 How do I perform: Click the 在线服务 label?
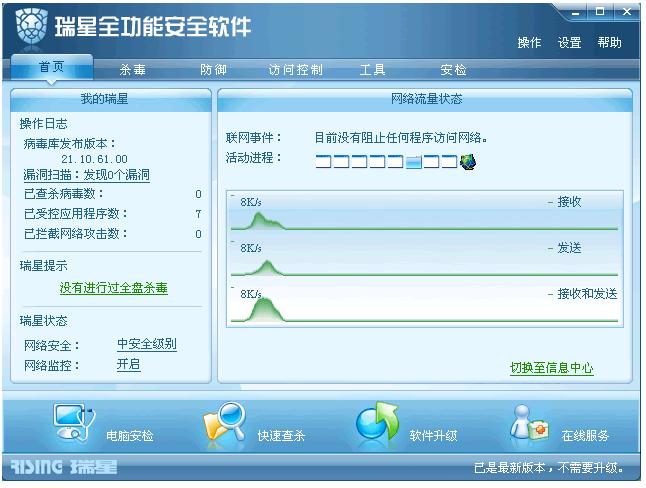585,436
